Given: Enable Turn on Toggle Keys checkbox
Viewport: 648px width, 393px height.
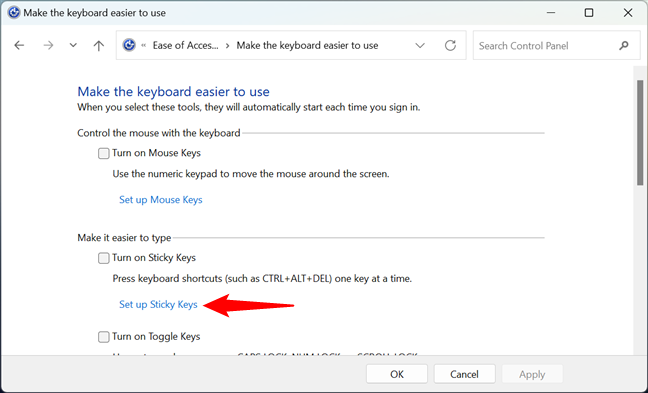Looking at the screenshot, I should click(103, 337).
